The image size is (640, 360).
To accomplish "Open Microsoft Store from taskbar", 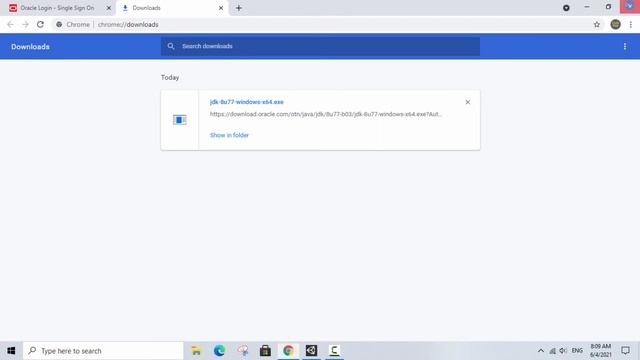I will (x=265, y=351).
